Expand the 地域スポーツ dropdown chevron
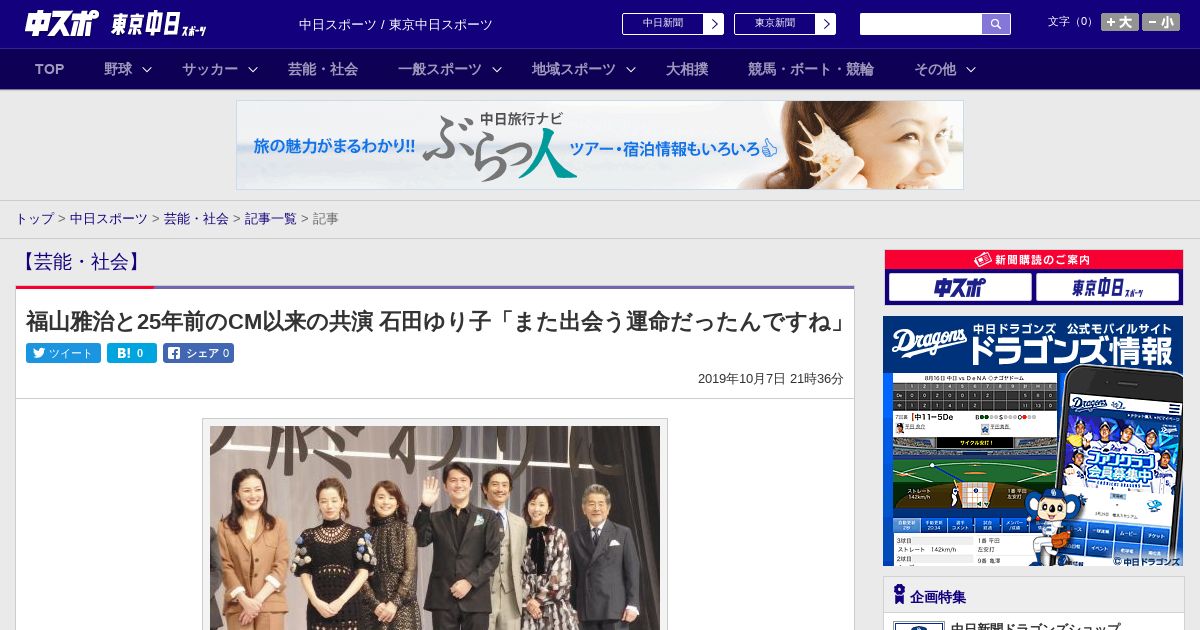The image size is (1200, 630). click(631, 69)
